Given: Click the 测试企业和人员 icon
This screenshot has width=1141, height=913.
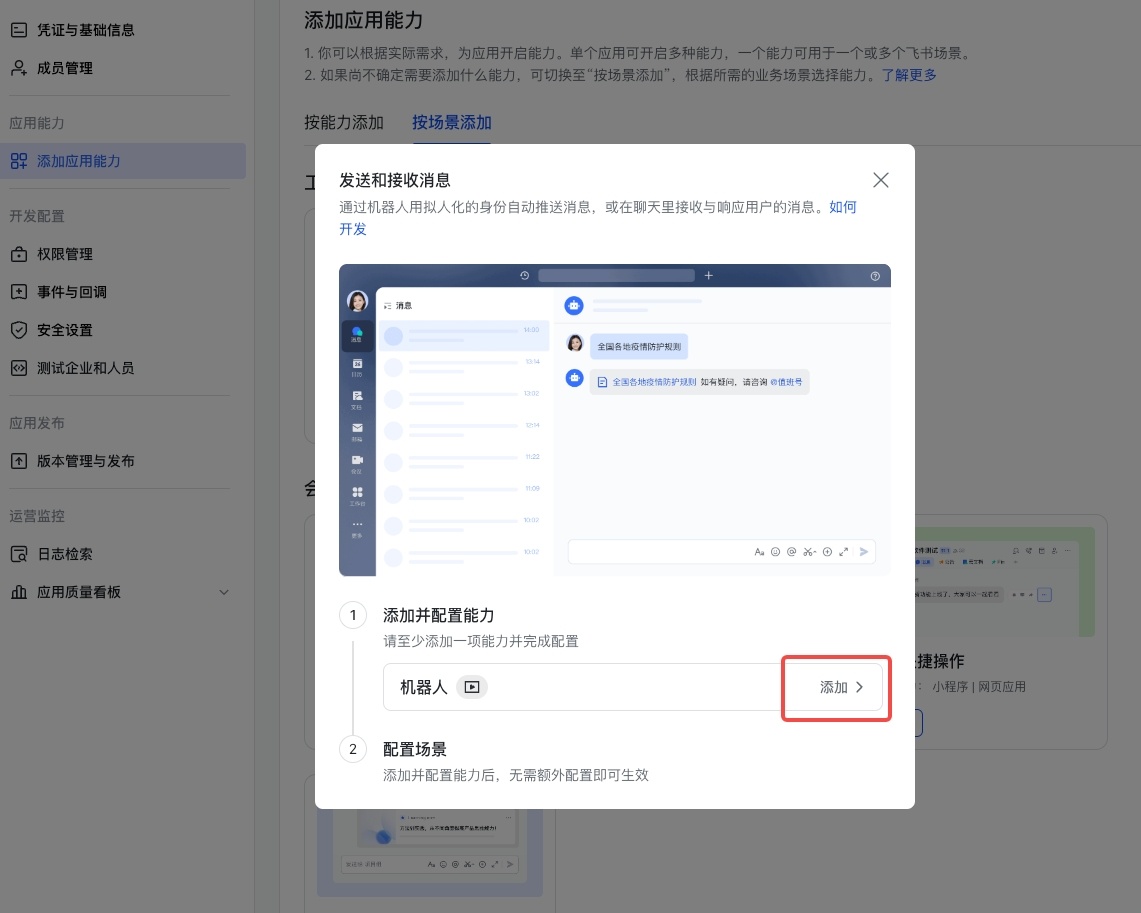Looking at the screenshot, I should [19, 368].
